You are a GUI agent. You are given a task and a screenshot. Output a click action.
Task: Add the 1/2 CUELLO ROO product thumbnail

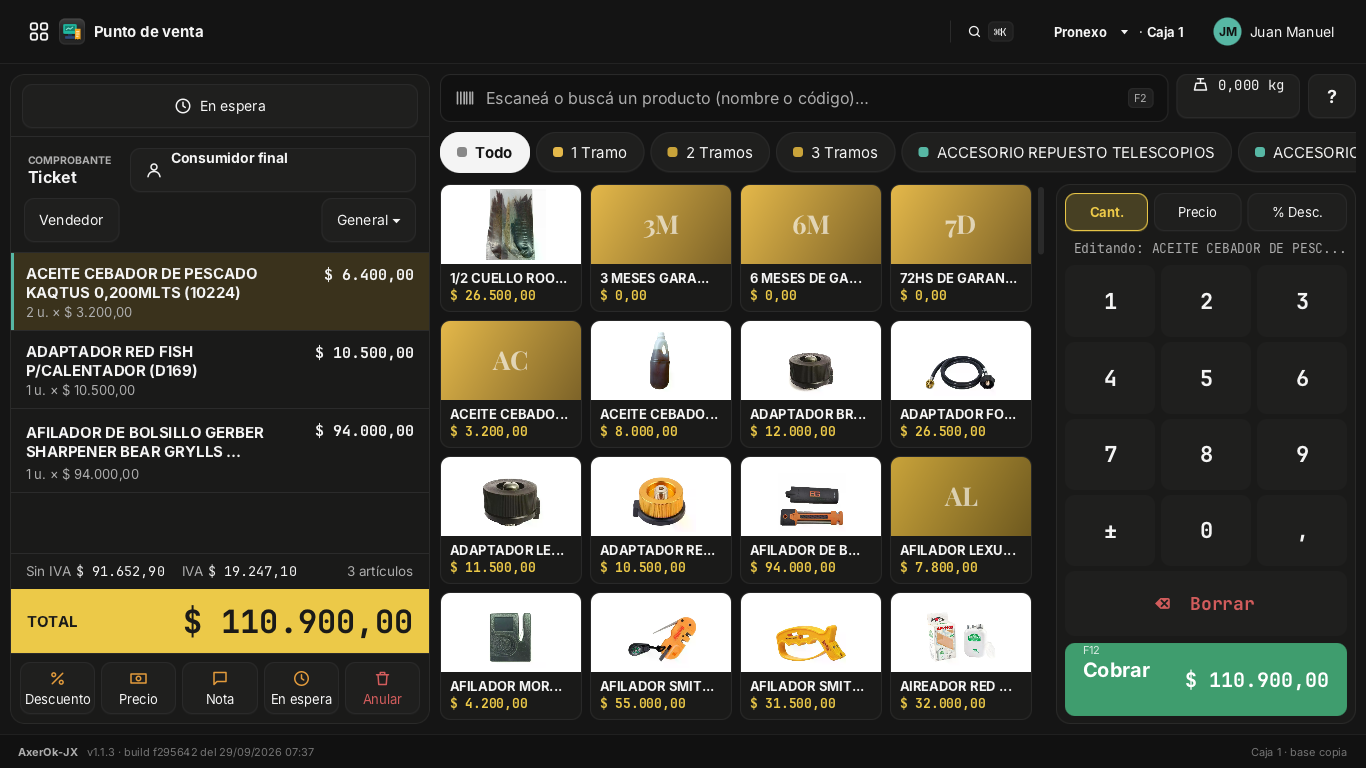[511, 225]
